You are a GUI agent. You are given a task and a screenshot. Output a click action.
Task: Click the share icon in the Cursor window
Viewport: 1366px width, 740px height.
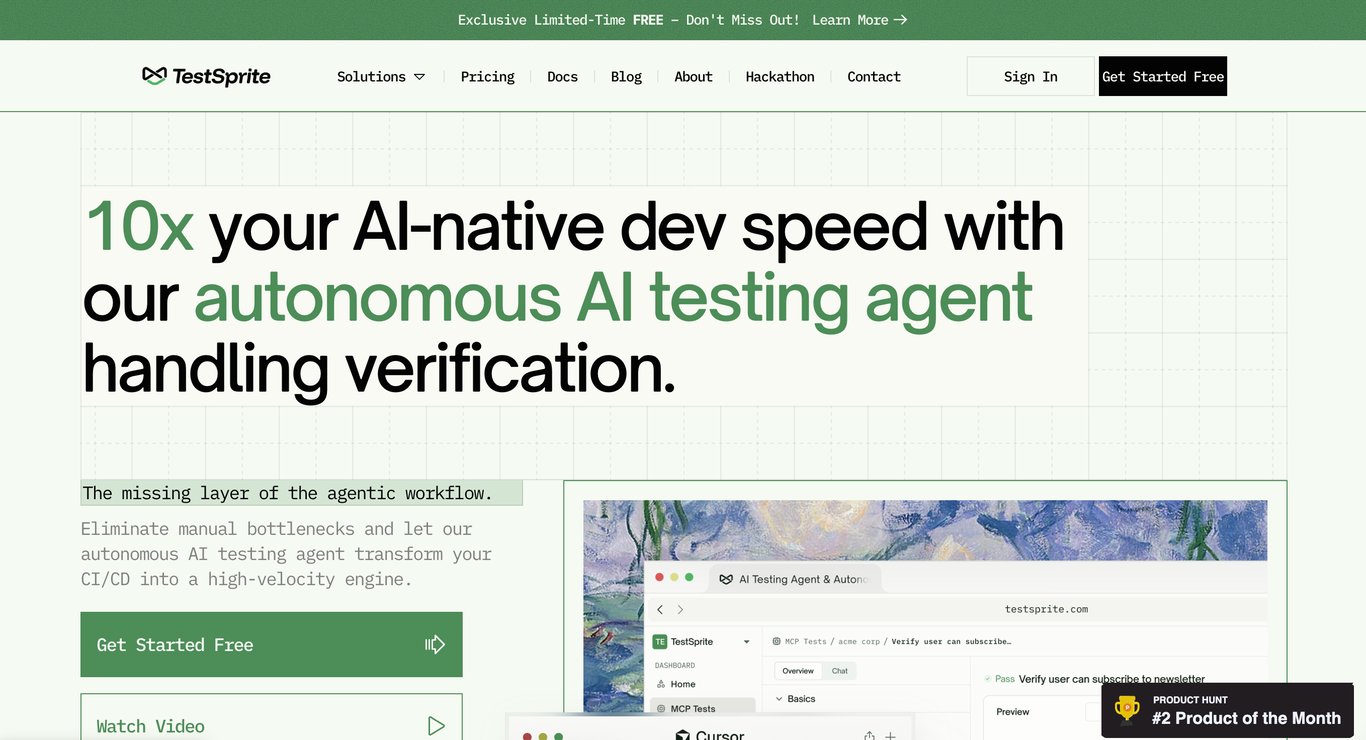coord(869,736)
